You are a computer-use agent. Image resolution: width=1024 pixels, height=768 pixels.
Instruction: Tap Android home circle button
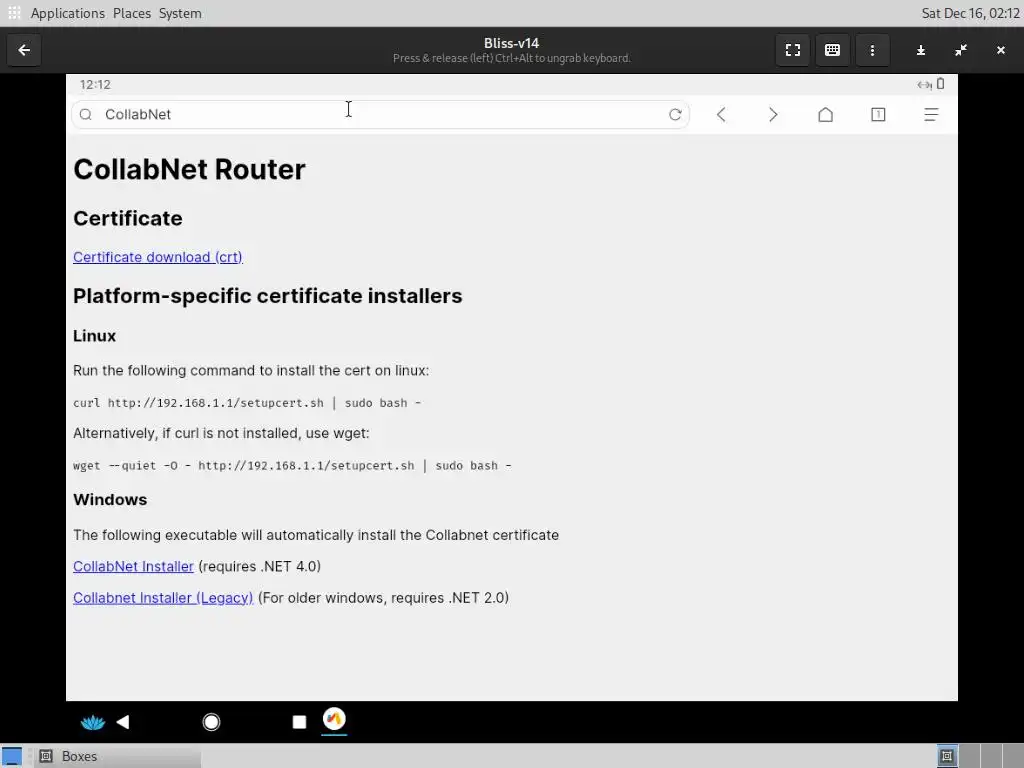[212, 722]
